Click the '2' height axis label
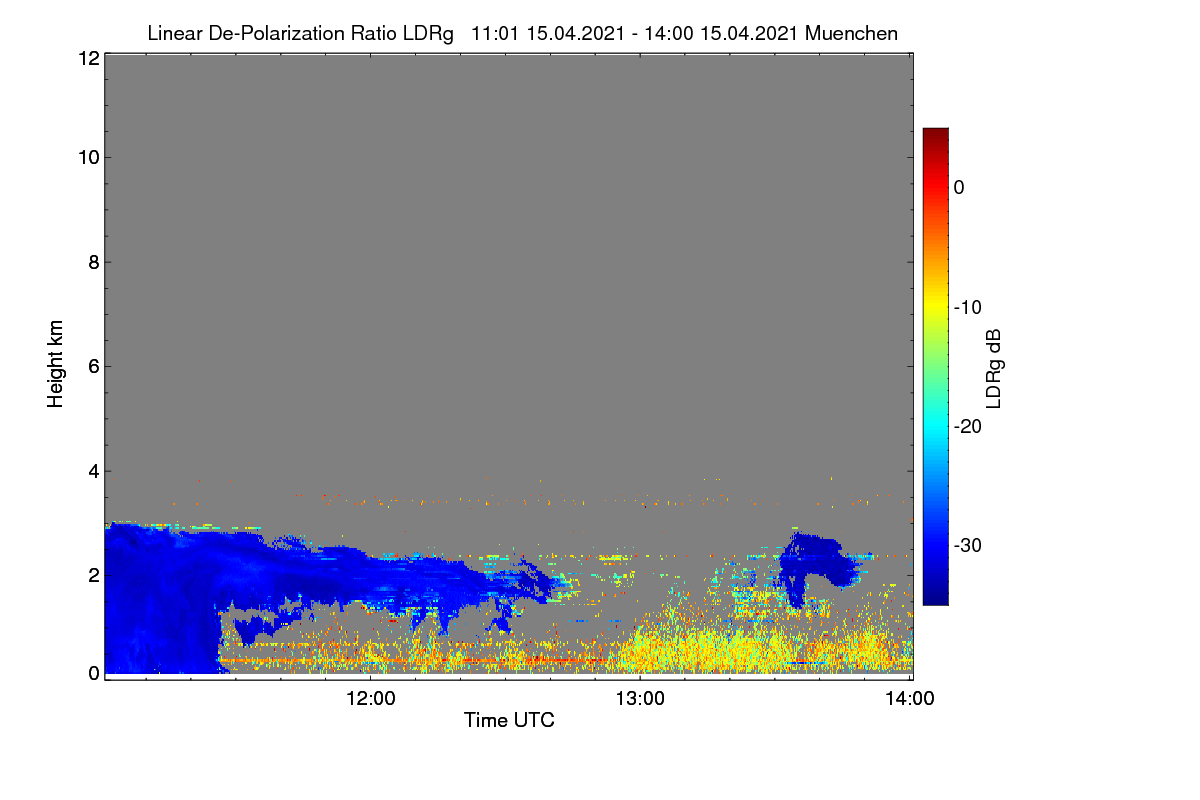This screenshot has height=800, width=1200. [x=92, y=575]
